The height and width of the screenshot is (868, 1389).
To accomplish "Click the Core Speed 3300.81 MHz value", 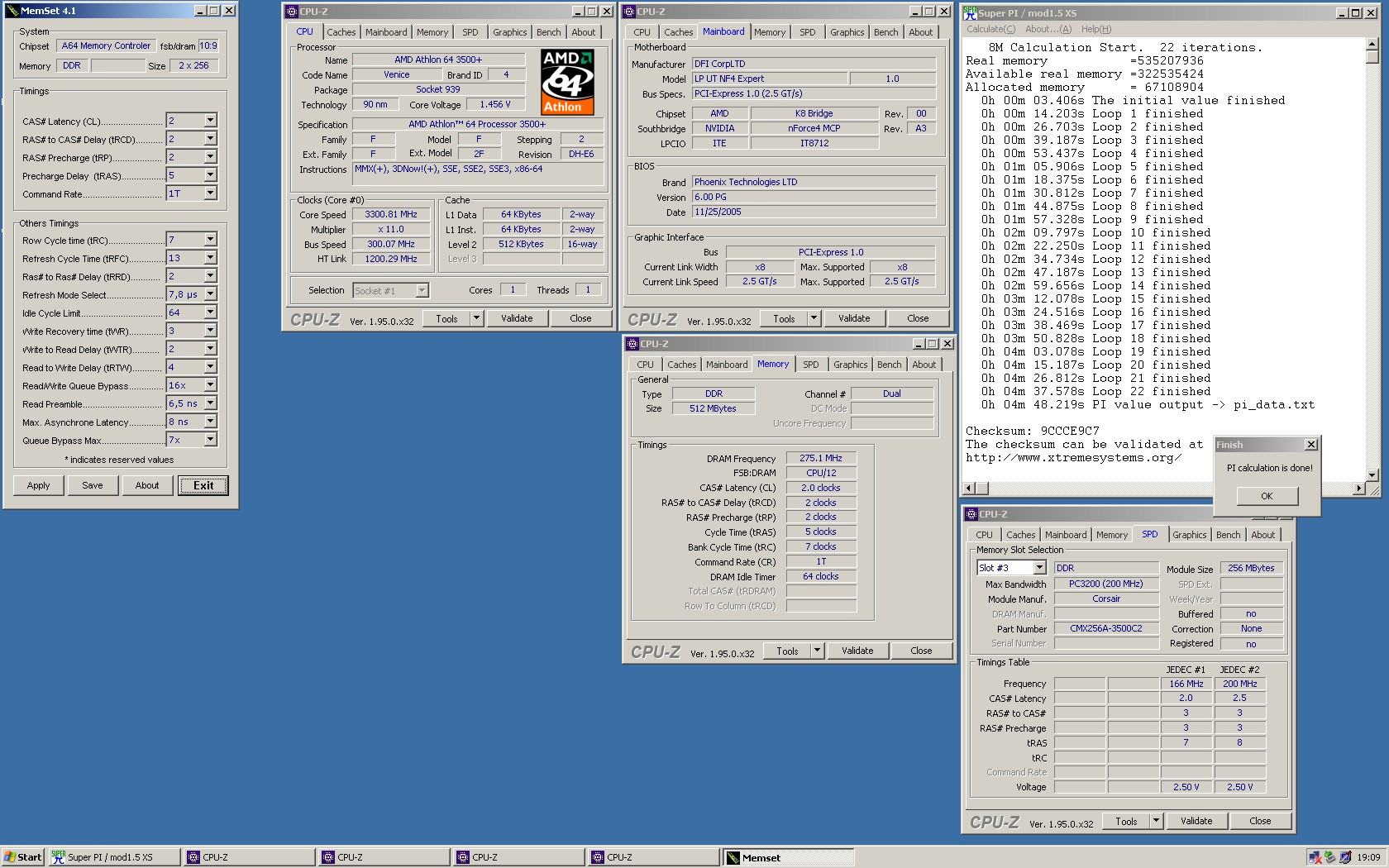I will (x=391, y=214).
